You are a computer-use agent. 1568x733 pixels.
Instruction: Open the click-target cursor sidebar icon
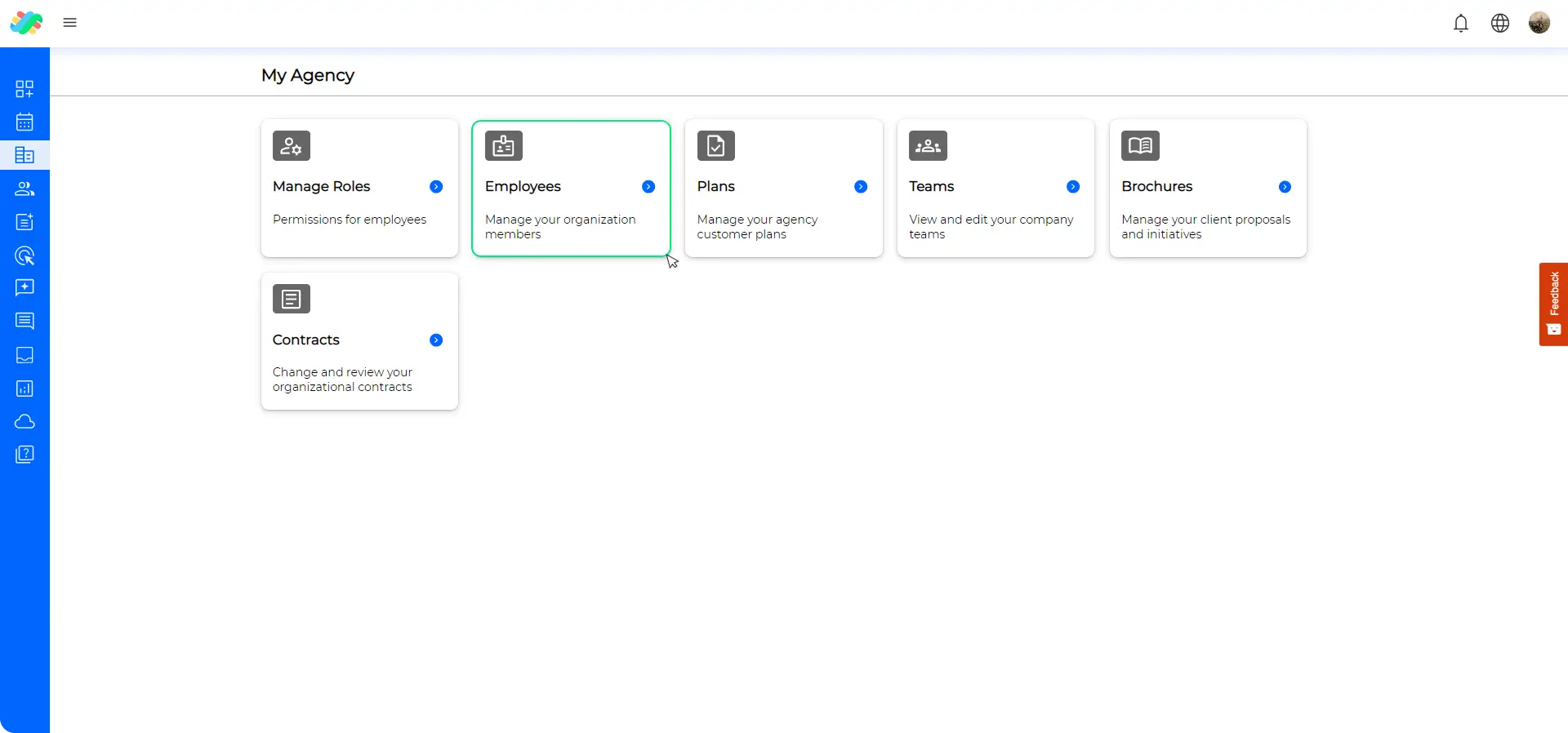click(x=24, y=255)
